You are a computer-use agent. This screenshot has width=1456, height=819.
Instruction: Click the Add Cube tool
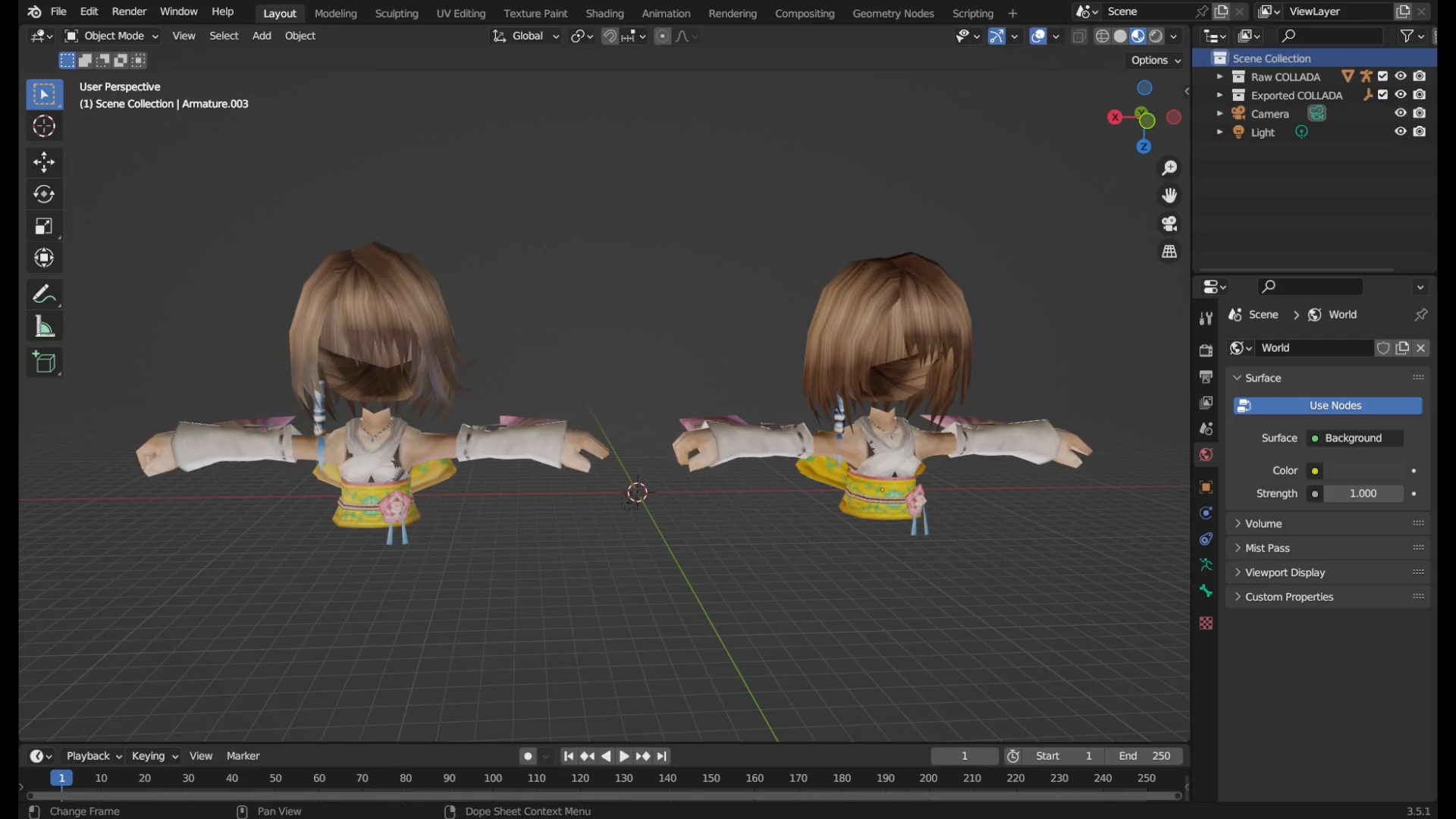click(x=44, y=362)
